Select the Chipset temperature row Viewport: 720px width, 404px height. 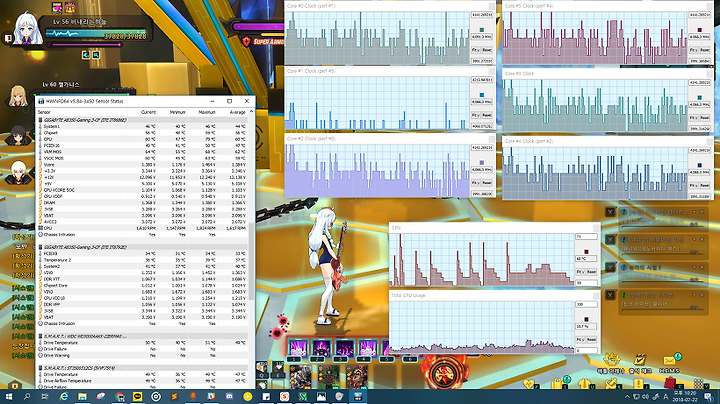point(143,133)
